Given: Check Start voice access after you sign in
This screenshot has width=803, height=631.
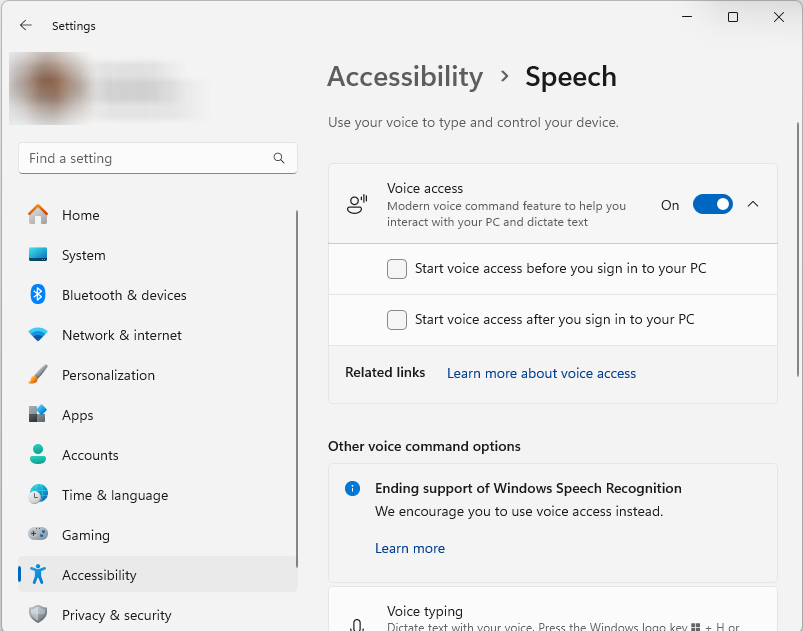Looking at the screenshot, I should point(397,320).
